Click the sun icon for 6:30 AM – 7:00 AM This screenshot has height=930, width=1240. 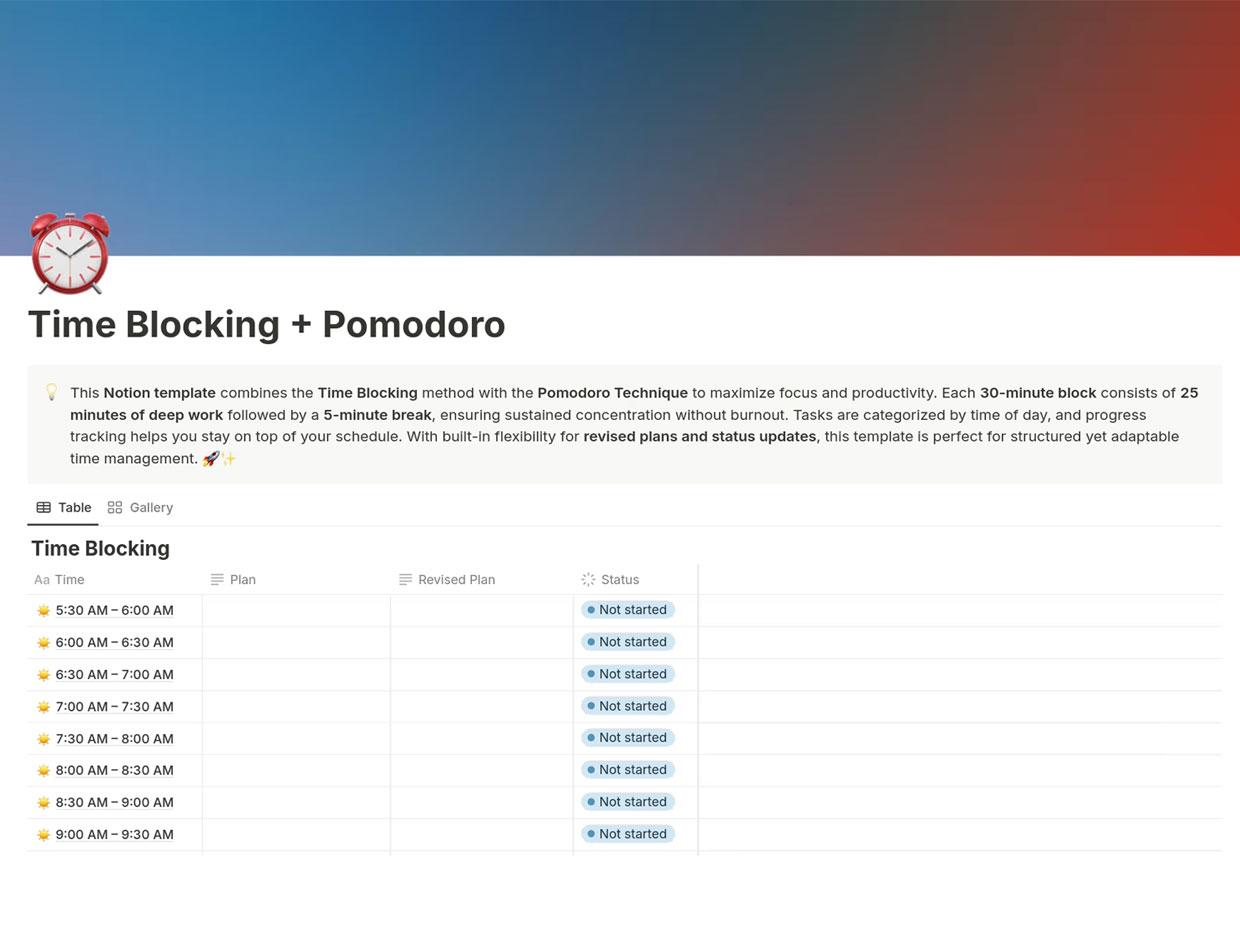click(43, 674)
